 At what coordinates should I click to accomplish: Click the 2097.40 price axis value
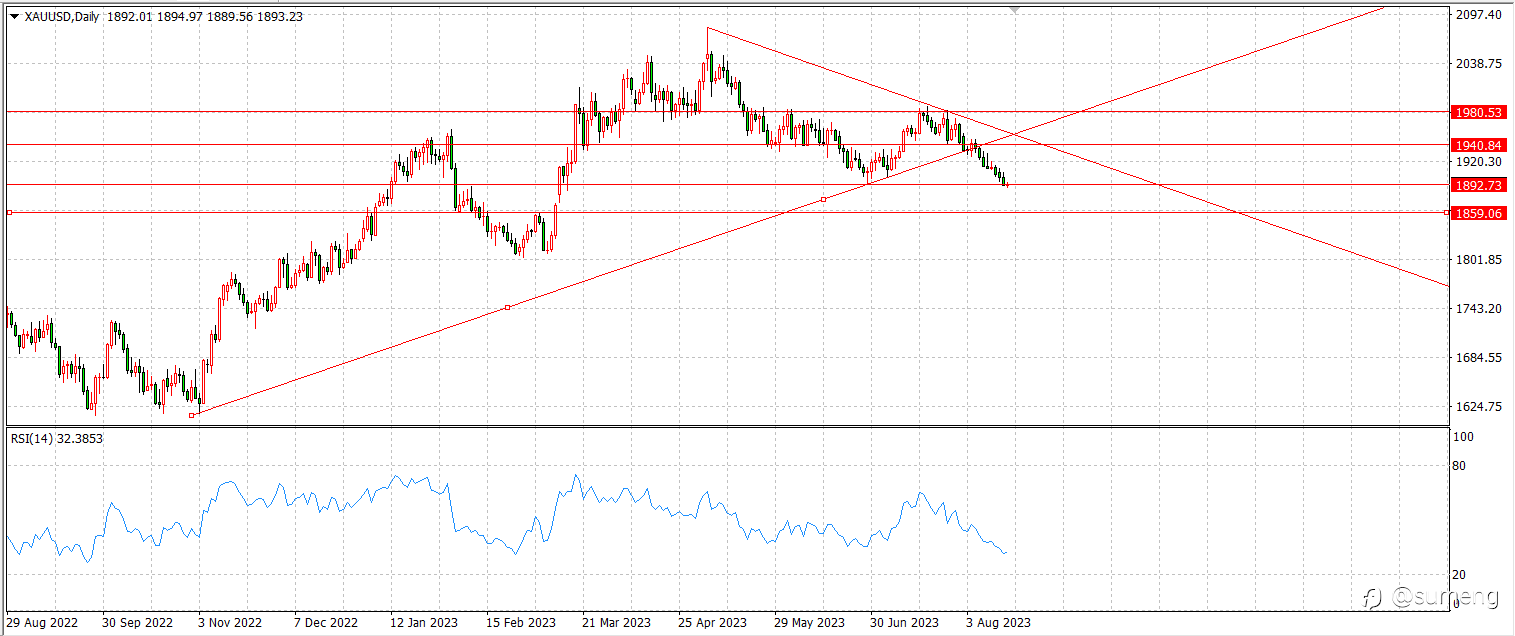(x=1480, y=15)
